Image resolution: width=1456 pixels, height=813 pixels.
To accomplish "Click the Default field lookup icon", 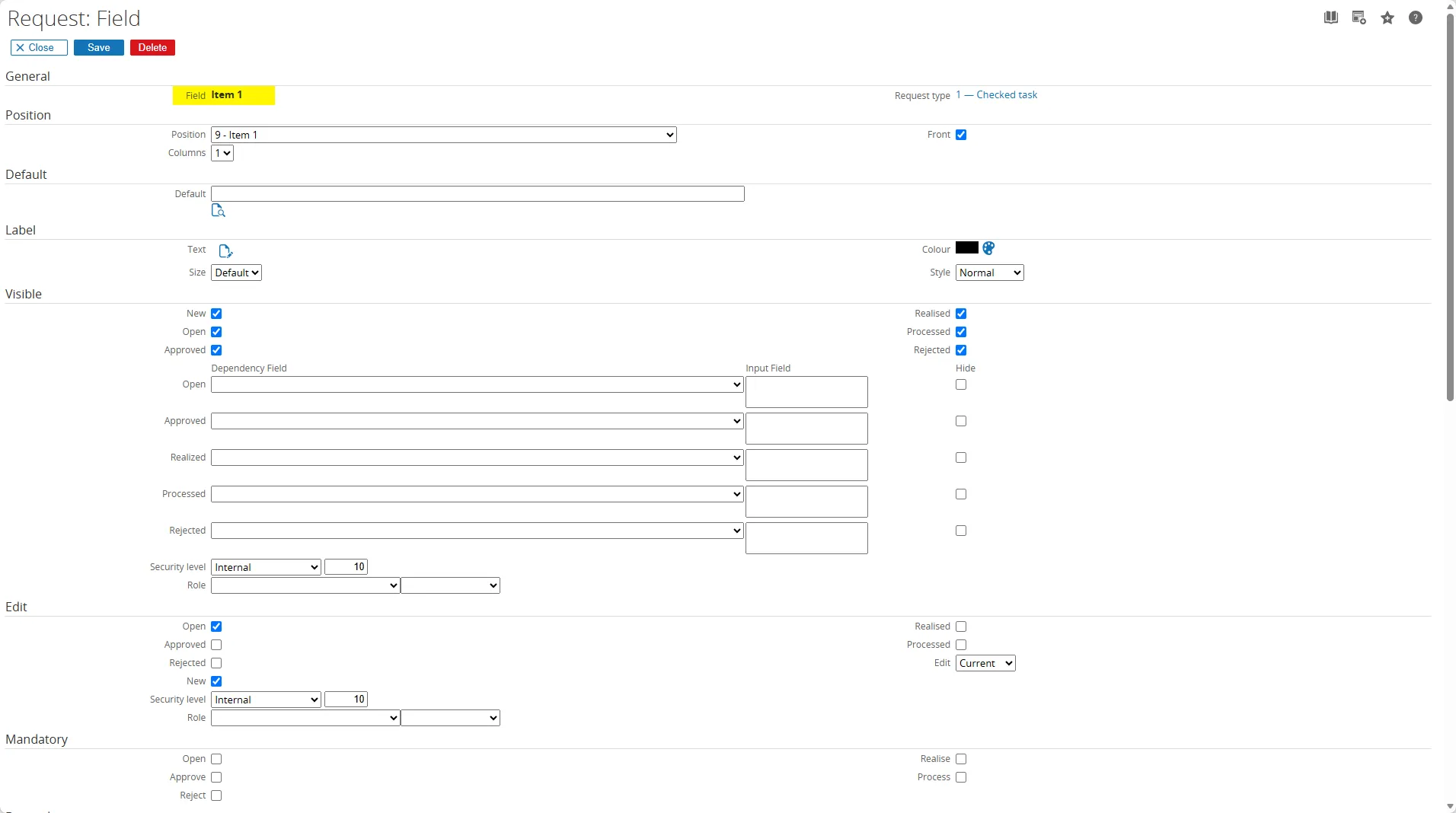I will point(219,211).
